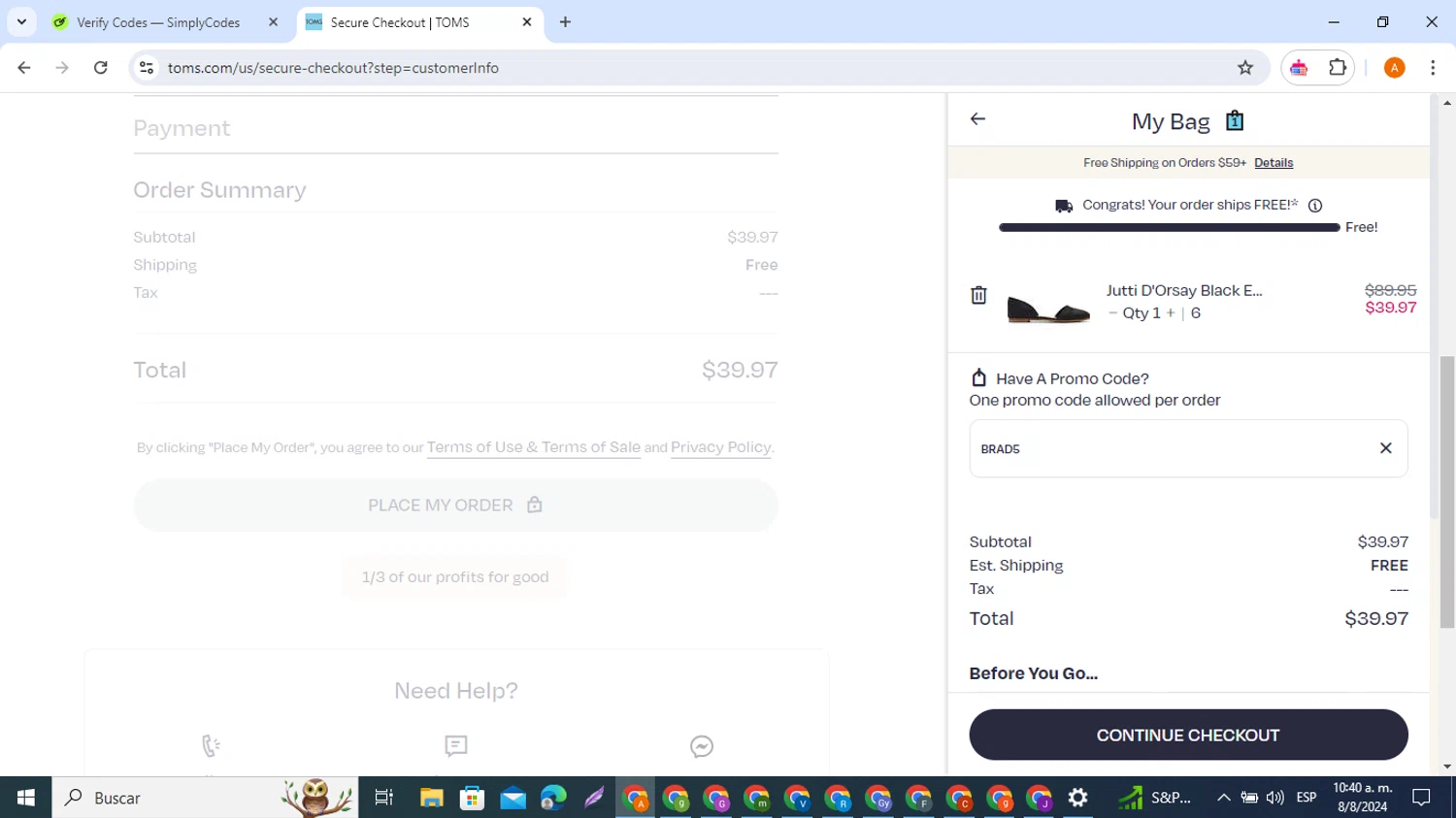Go forward in browser history

tap(62, 68)
